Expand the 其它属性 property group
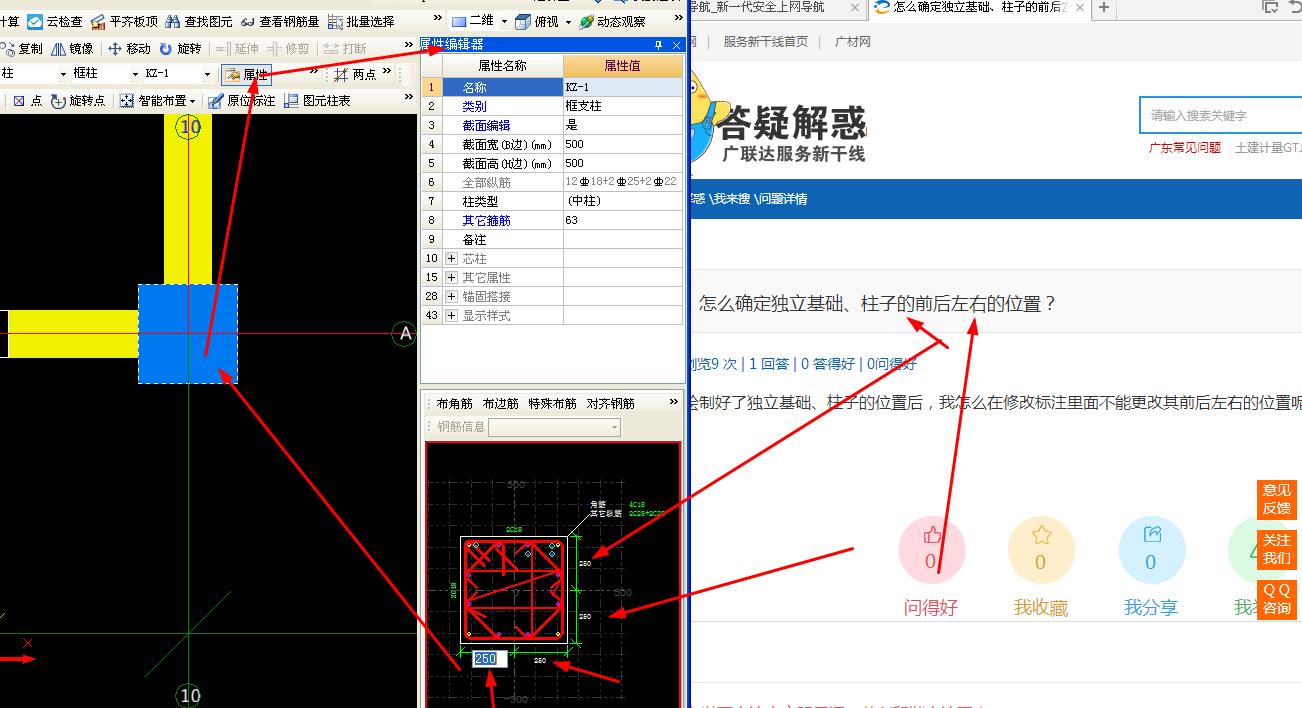The width and height of the screenshot is (1302, 708). click(451, 278)
